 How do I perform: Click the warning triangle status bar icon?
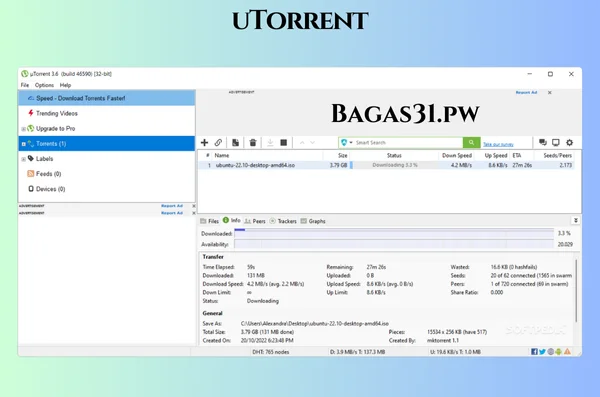567,352
